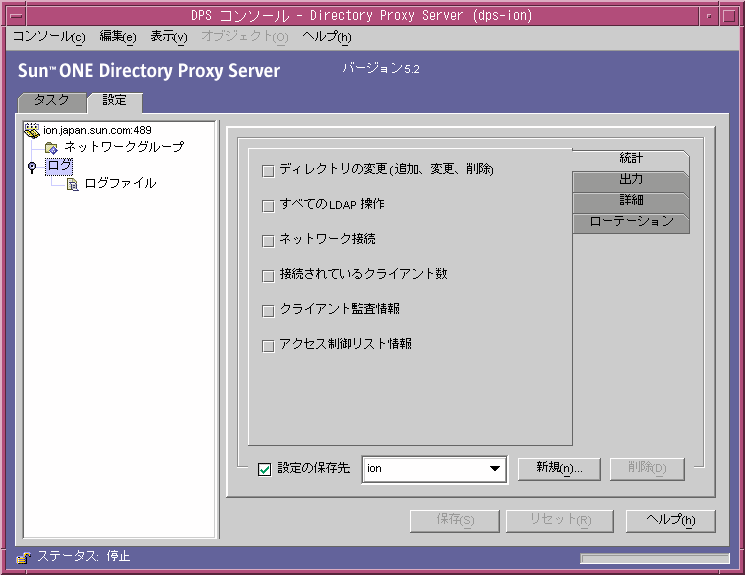The width and height of the screenshot is (745, 575).
Task: Select the 統計 side tab
Action: (630, 159)
